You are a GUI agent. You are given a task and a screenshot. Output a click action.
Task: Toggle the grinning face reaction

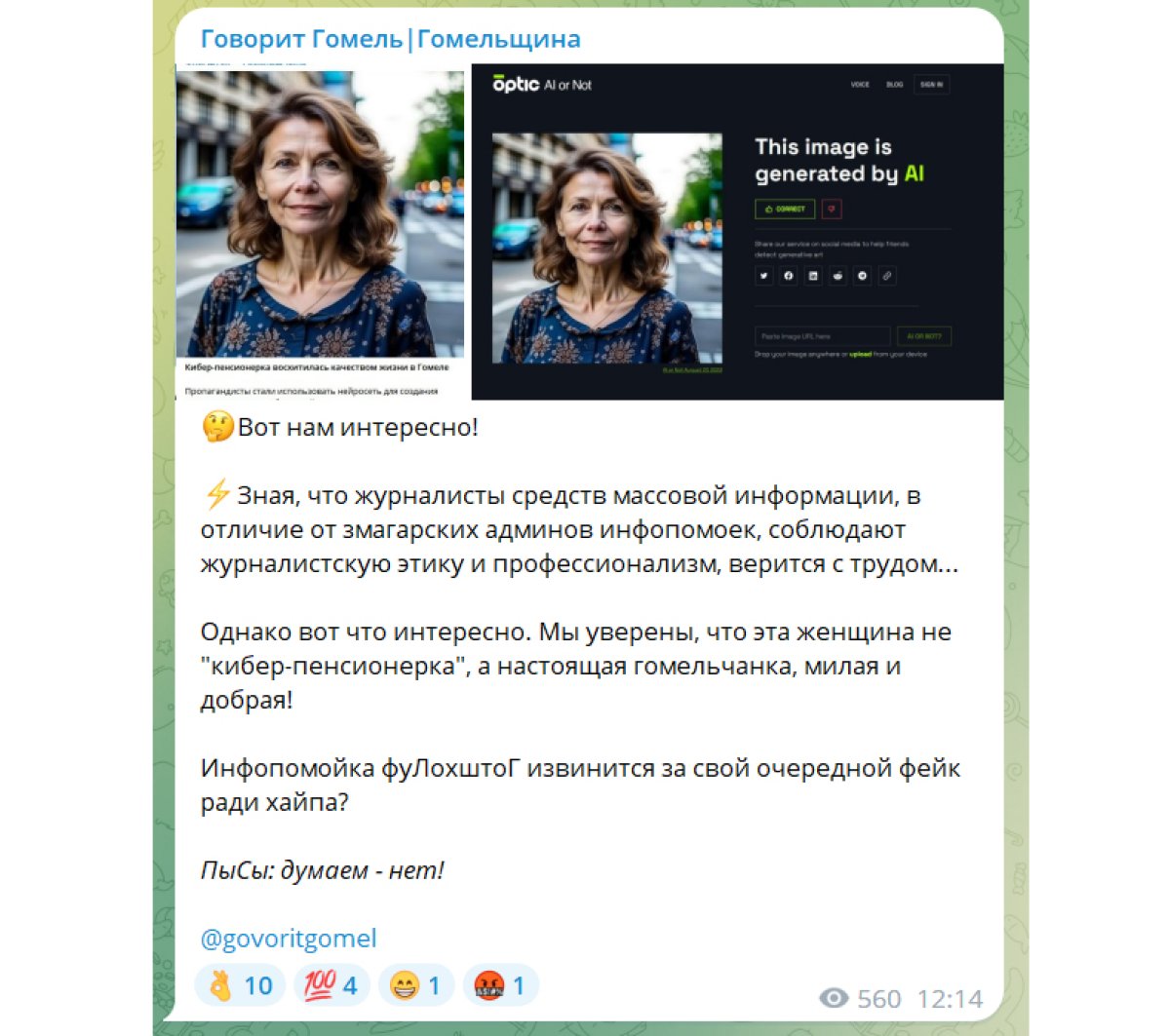(x=414, y=985)
